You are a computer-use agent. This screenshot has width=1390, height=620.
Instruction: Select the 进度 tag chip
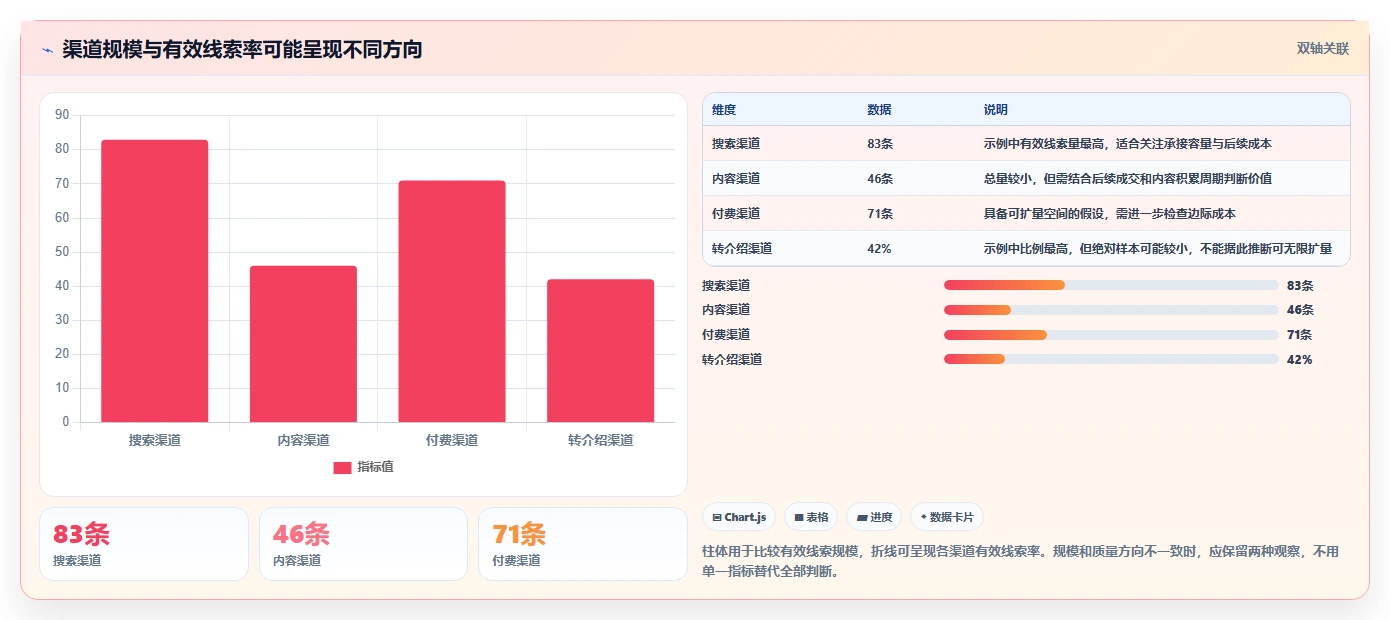tap(873, 517)
